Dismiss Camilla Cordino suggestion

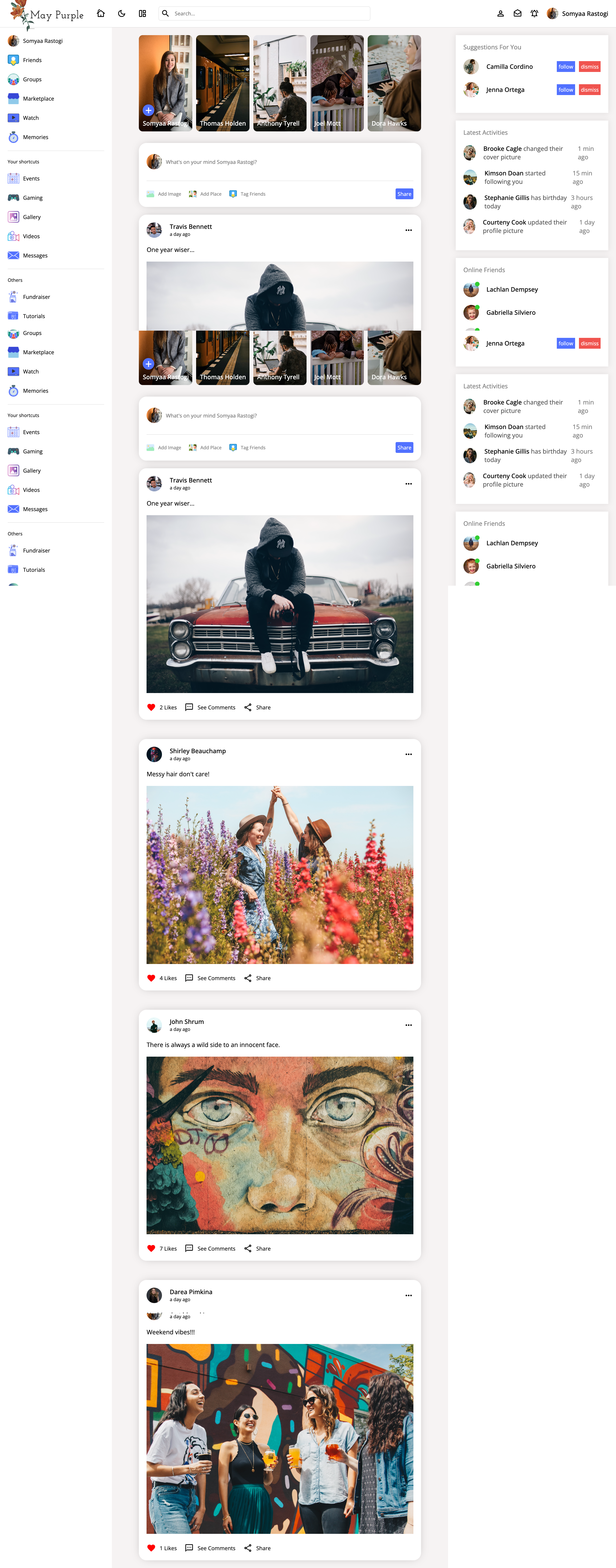click(590, 67)
